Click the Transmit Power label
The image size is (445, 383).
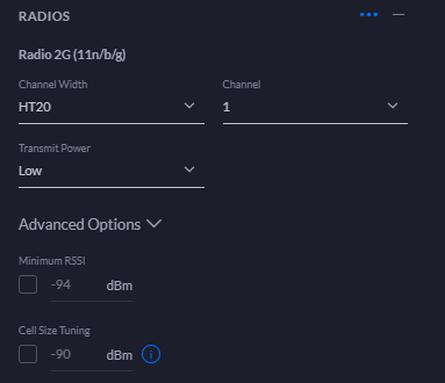pos(54,148)
